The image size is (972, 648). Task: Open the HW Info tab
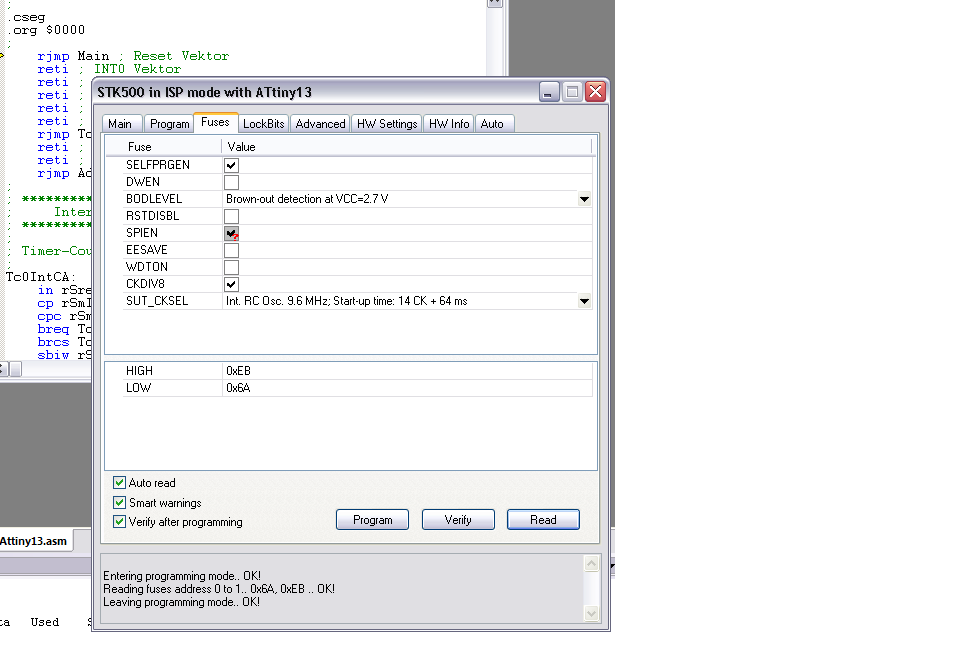pyautogui.click(x=449, y=124)
